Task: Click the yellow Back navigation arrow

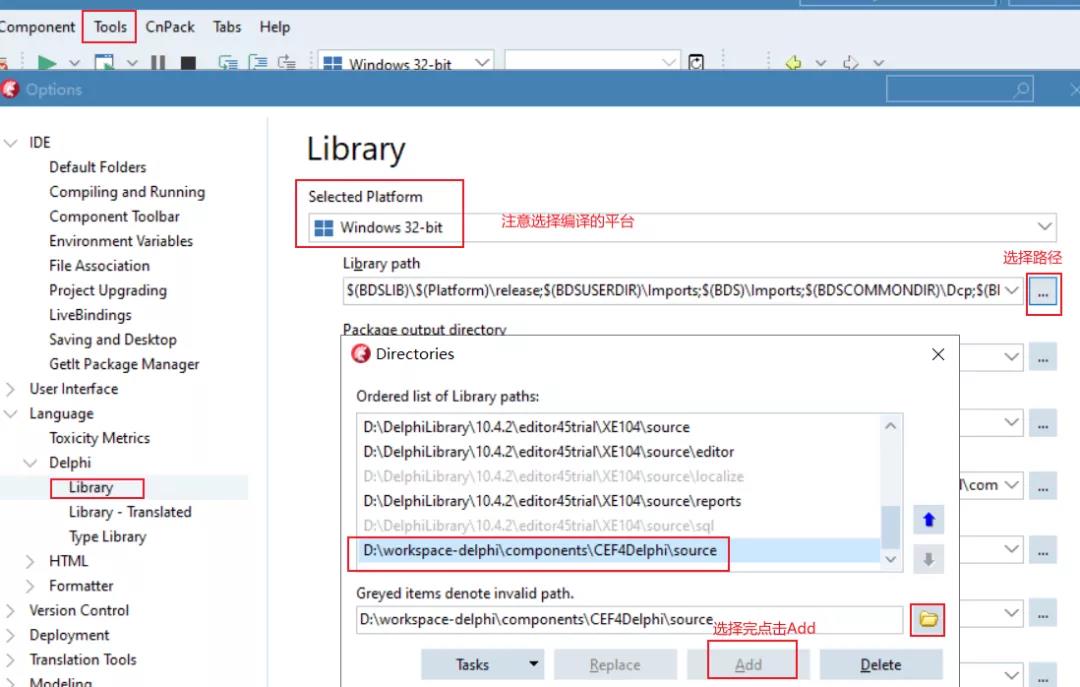Action: (x=793, y=63)
